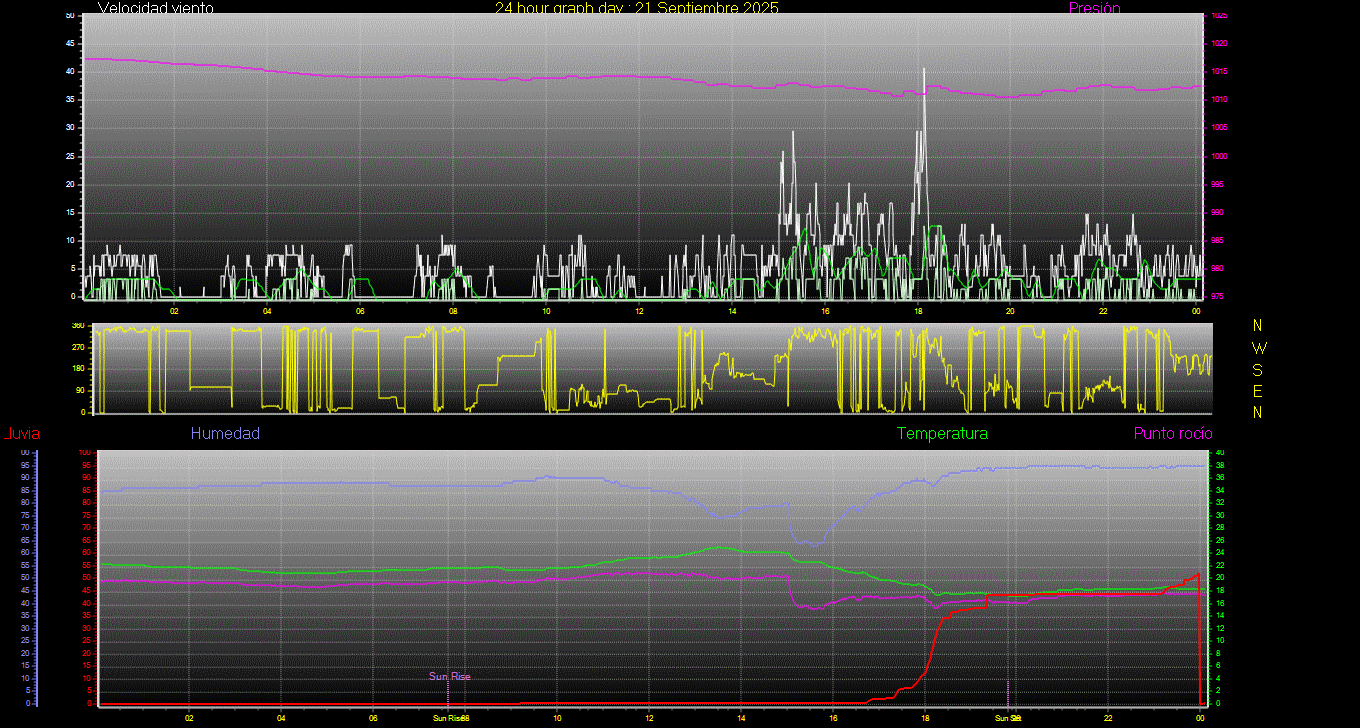1360x728 pixels.
Task: Click the 'E' compass direction letter
Action: pos(1257,391)
